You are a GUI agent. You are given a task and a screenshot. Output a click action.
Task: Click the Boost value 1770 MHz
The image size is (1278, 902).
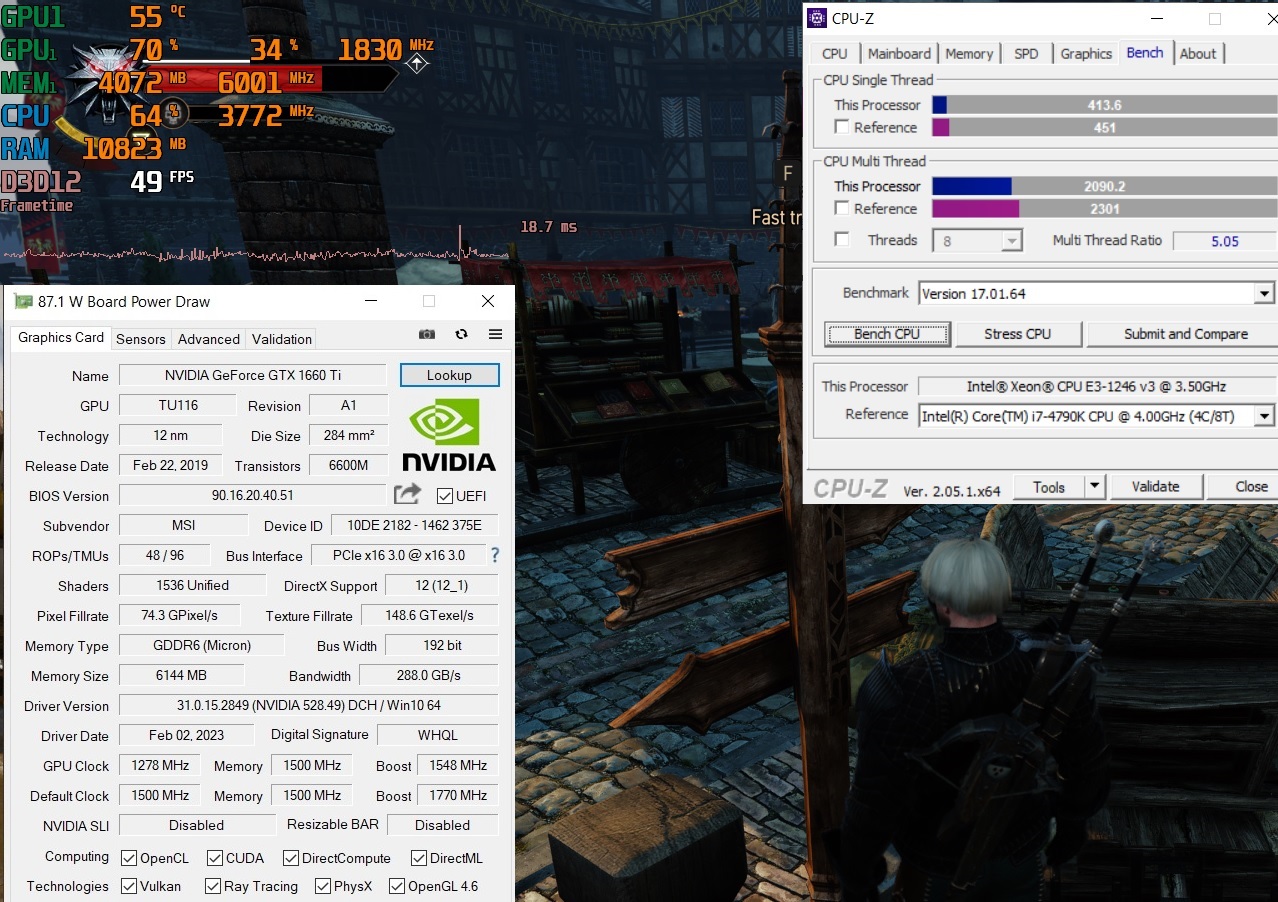(x=458, y=796)
